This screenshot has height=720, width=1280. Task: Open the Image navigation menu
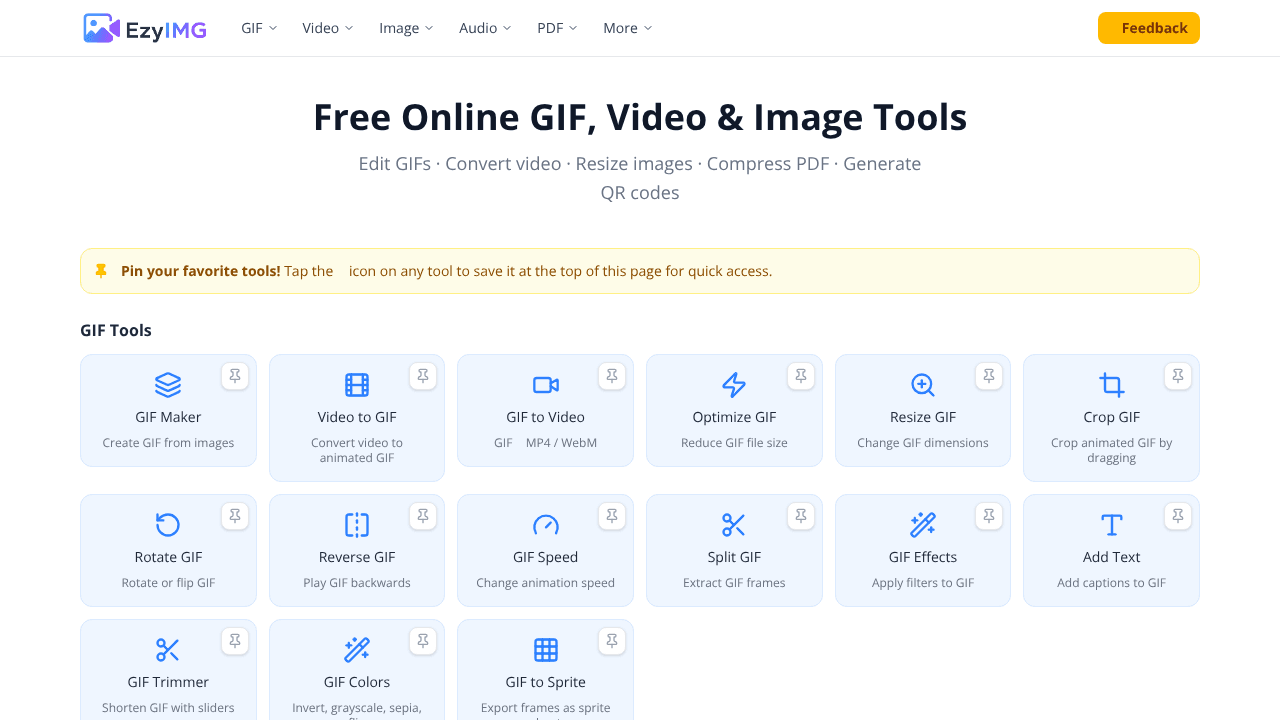[x=406, y=28]
